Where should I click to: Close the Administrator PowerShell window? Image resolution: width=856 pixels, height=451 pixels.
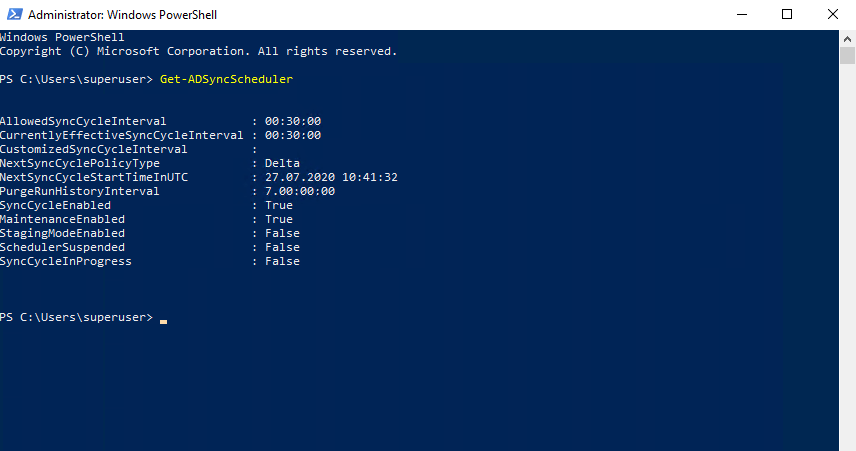pos(833,15)
